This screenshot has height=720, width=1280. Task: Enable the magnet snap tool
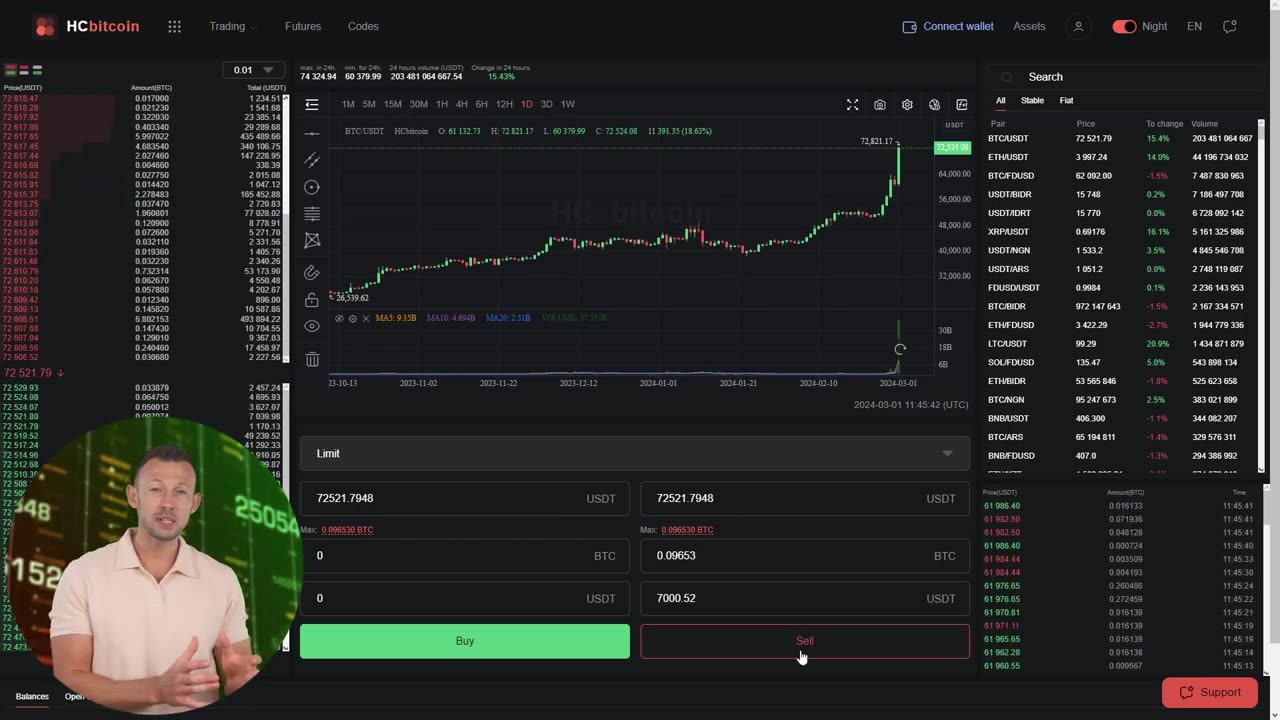pyautogui.click(x=312, y=272)
